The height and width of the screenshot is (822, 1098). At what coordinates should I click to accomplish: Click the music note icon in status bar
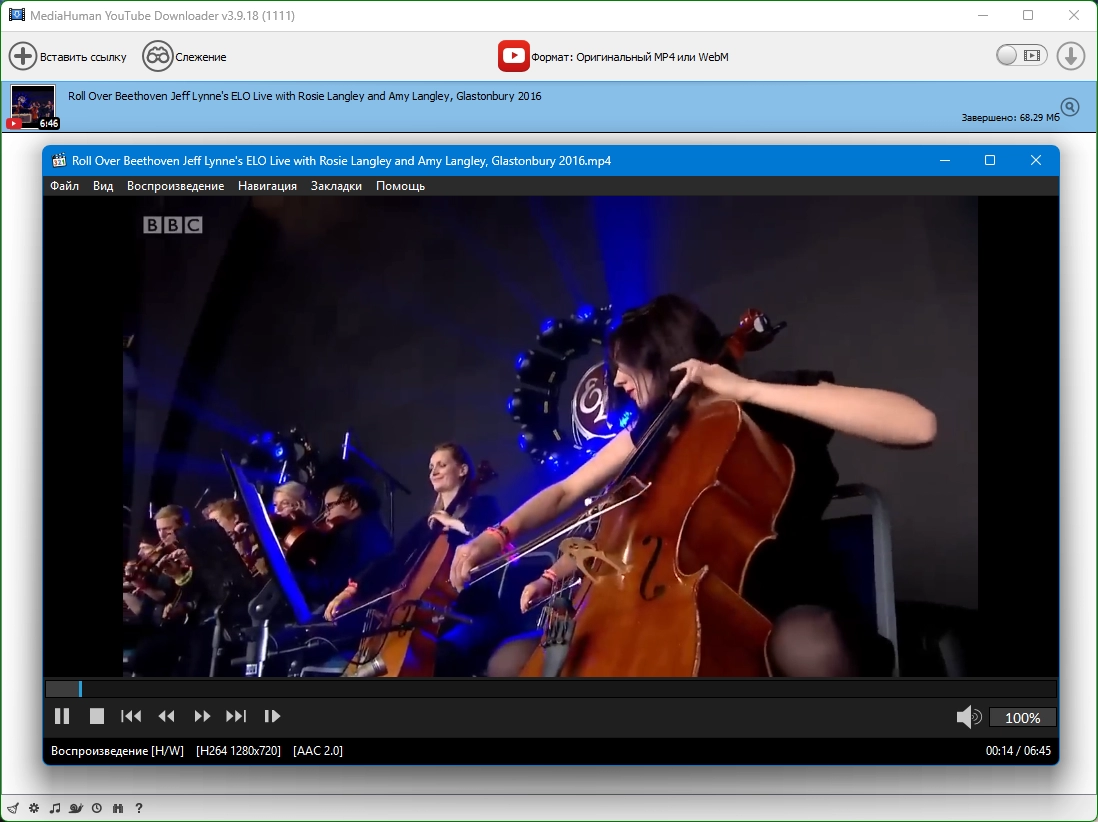click(x=55, y=808)
